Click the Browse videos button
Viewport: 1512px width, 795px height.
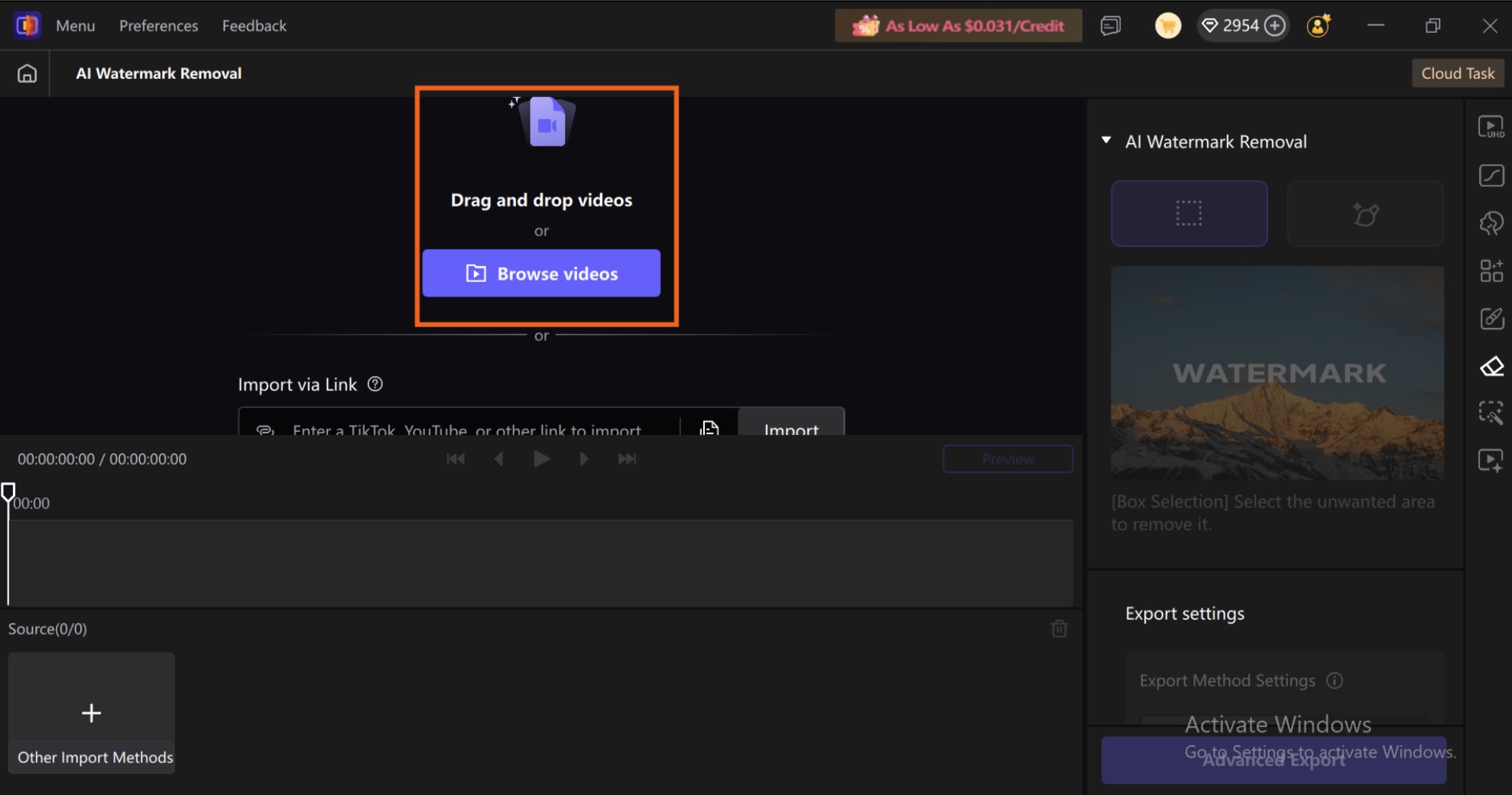click(541, 273)
